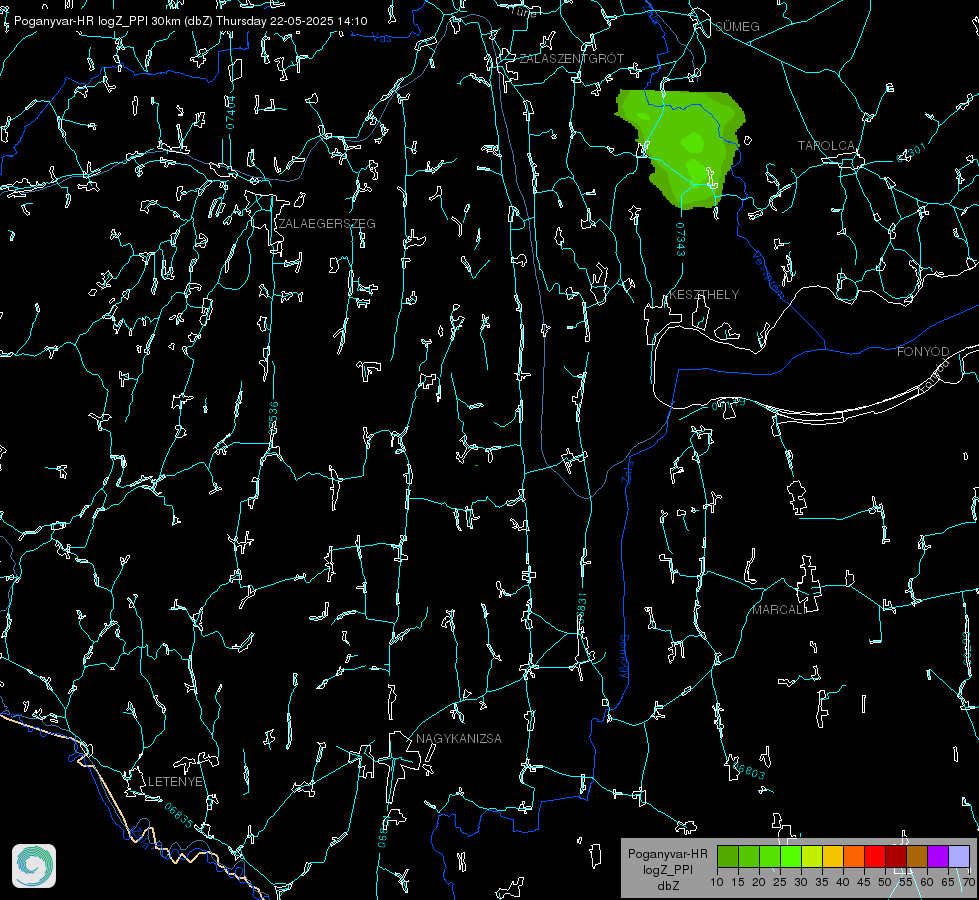The image size is (979, 900).
Task: Click the legend scale value 30
Action: 801,882
